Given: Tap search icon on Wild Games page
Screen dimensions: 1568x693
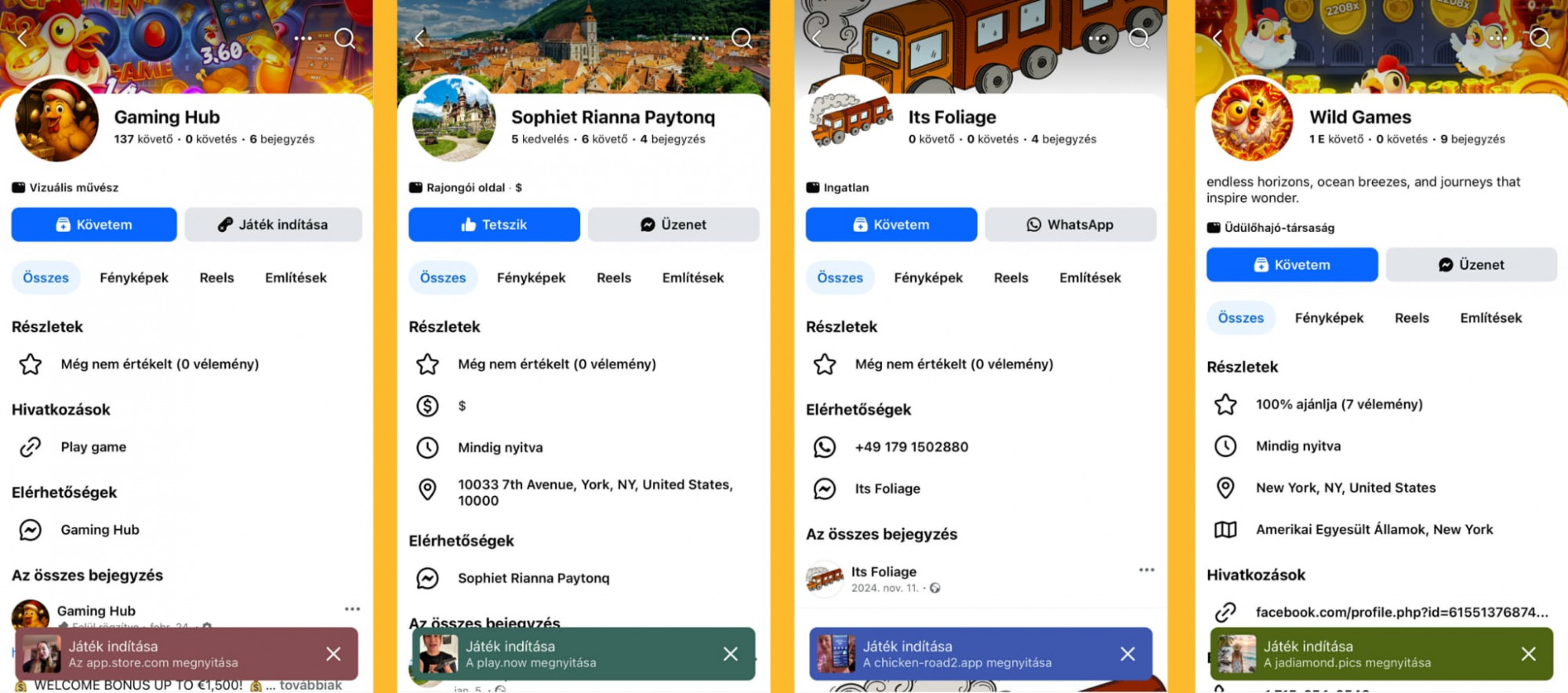Looking at the screenshot, I should tap(1539, 38).
